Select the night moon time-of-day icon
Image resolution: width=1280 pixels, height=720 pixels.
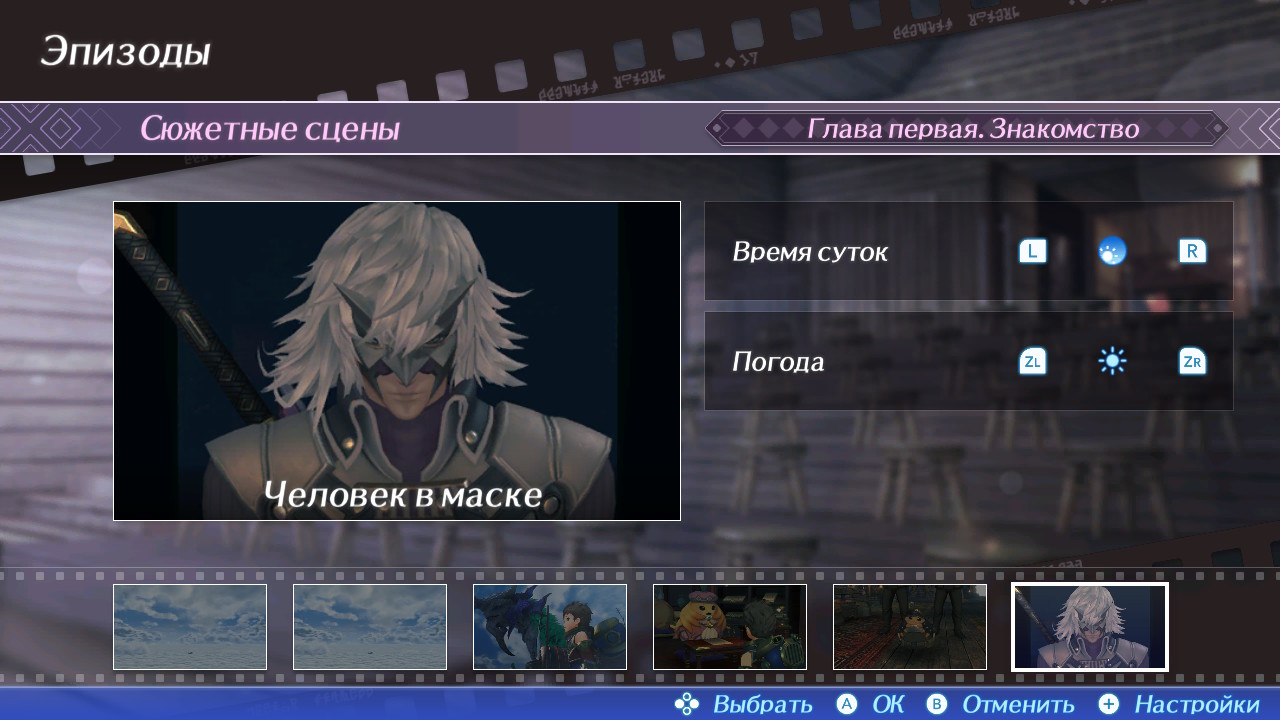tap(1112, 251)
